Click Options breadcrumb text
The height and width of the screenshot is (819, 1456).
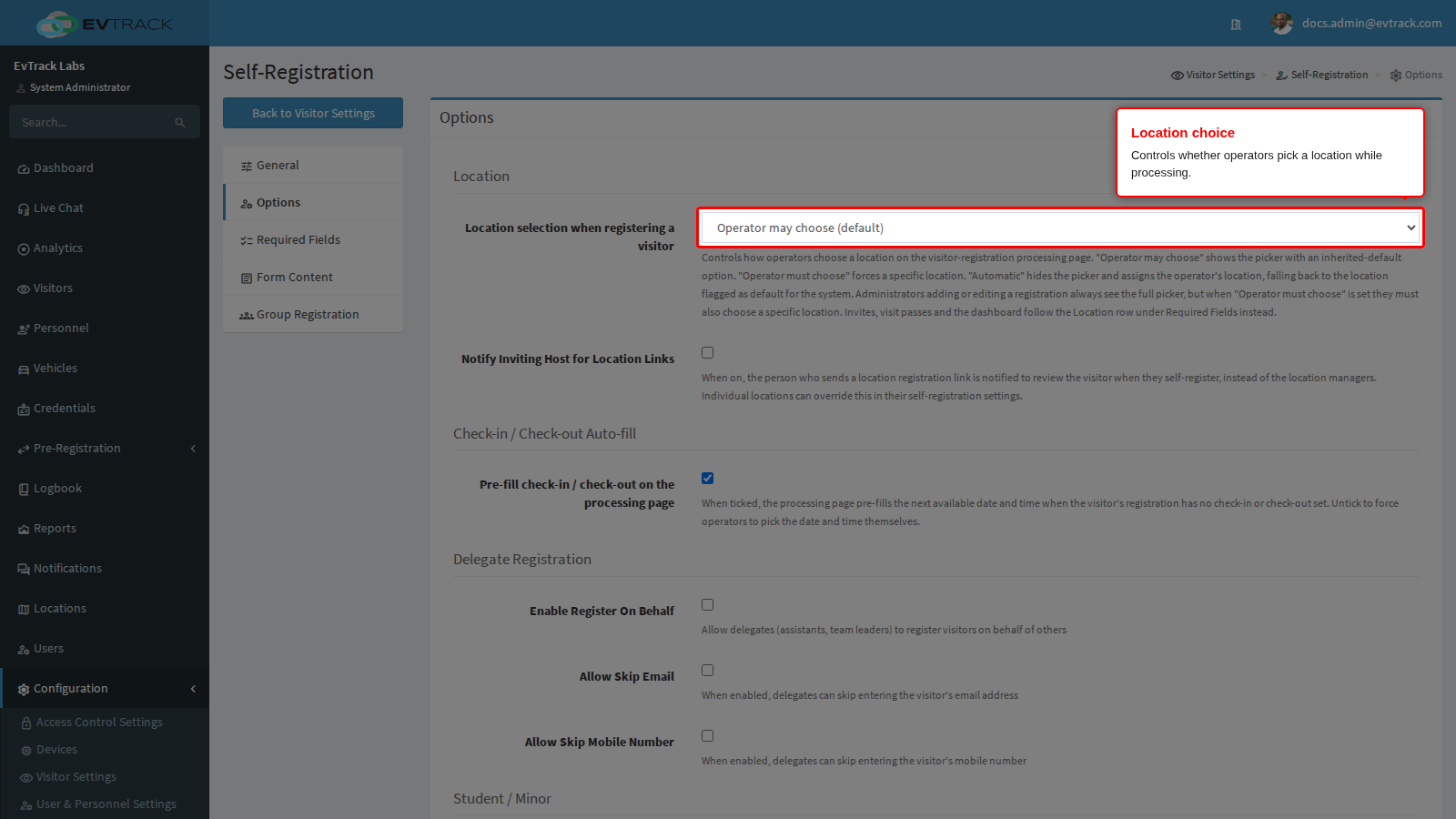click(1423, 75)
